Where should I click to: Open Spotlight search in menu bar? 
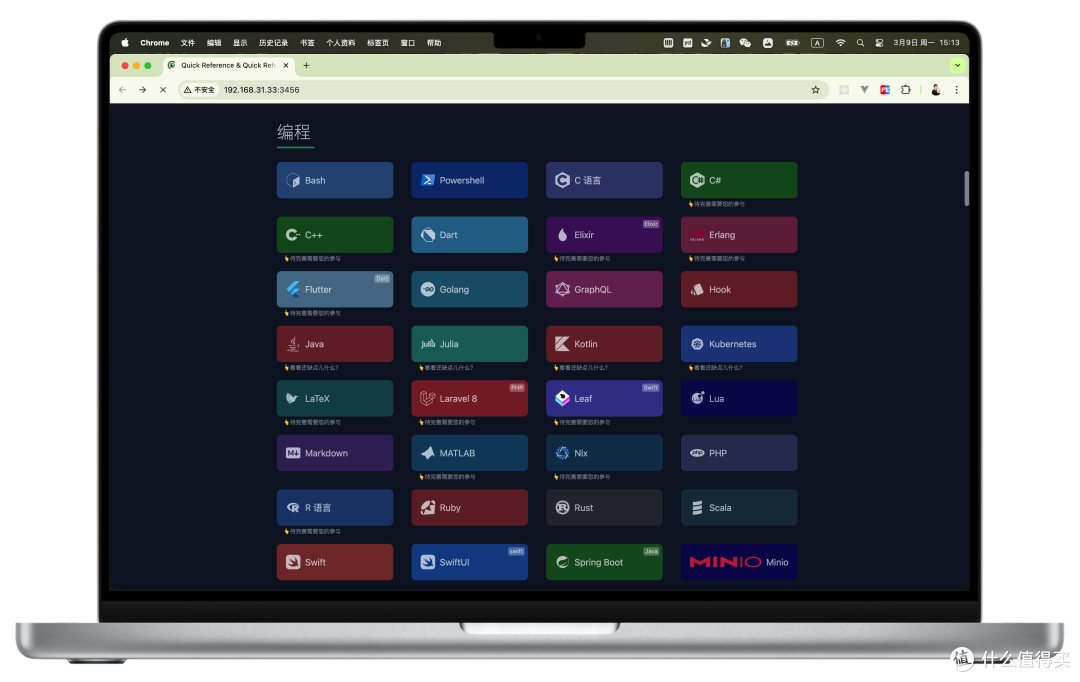click(860, 43)
